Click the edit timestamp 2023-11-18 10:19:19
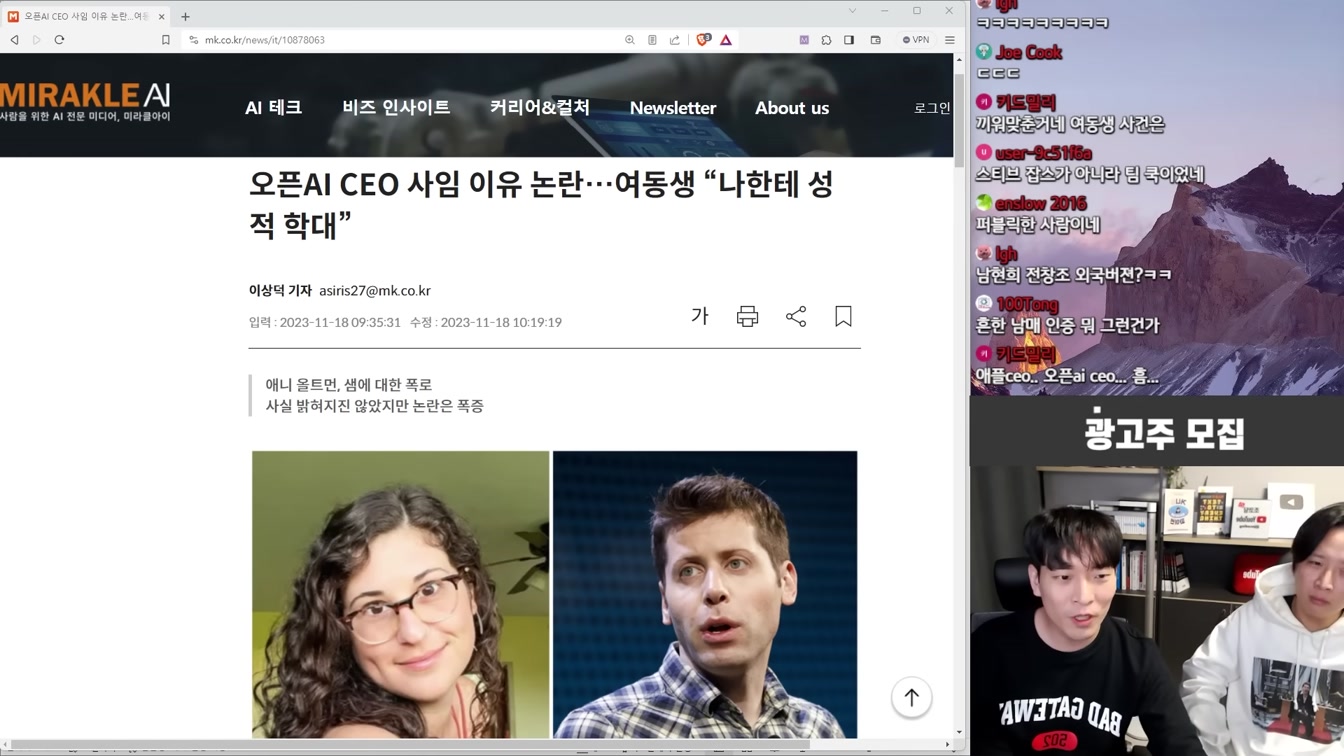 pos(501,322)
